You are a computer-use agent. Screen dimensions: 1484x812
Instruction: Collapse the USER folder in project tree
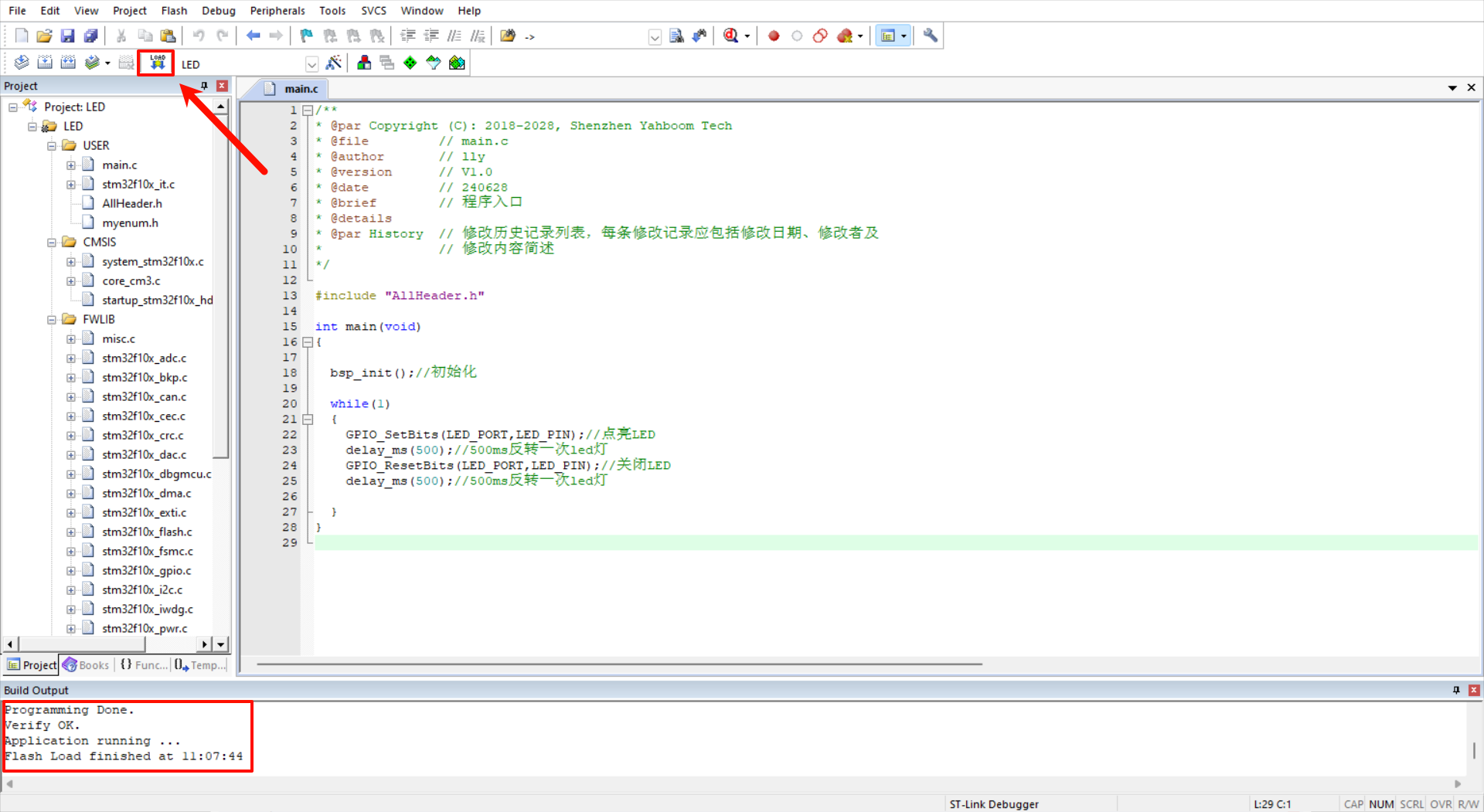[x=52, y=146]
